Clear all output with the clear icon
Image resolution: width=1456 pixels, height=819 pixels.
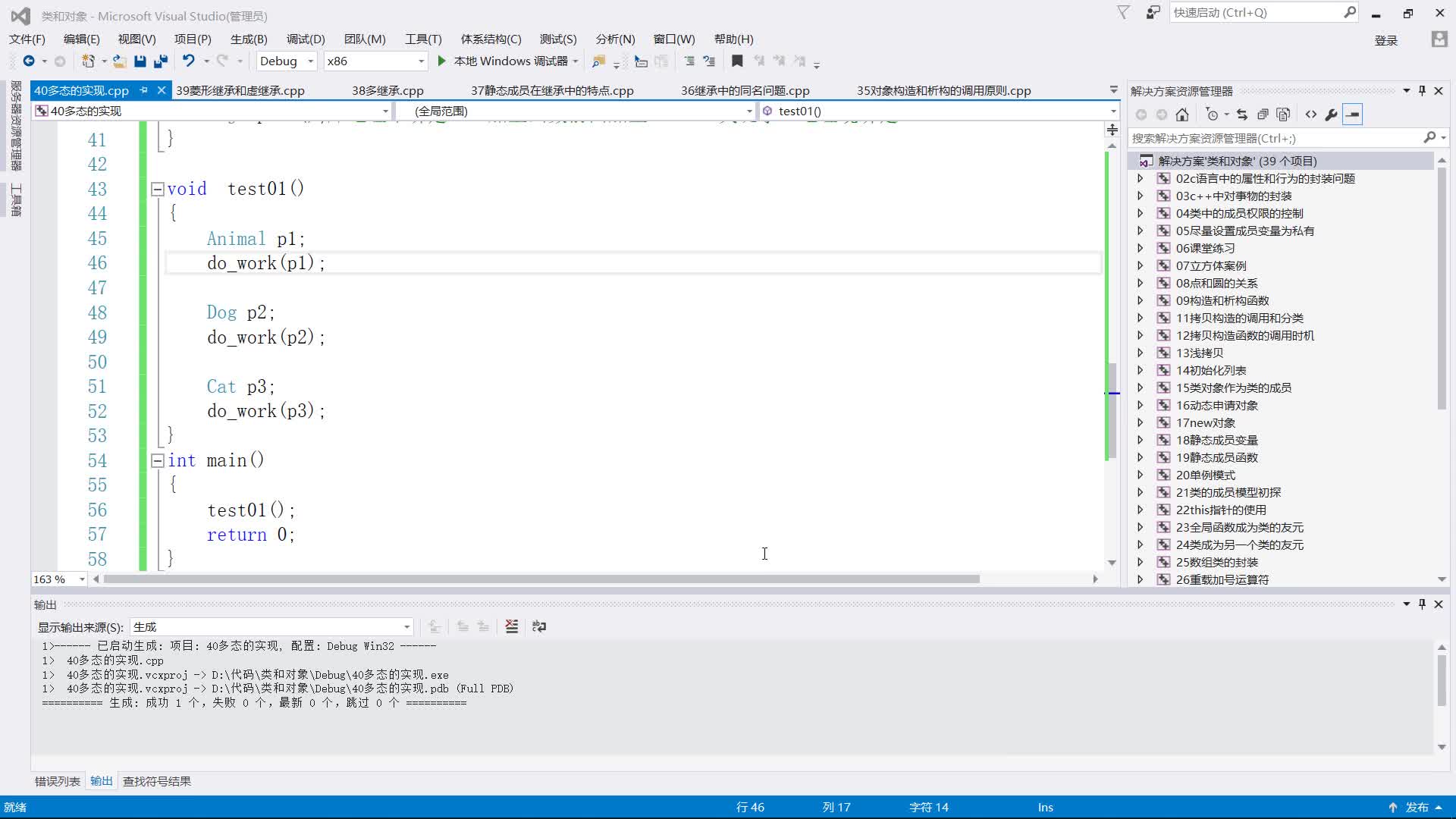tap(512, 626)
